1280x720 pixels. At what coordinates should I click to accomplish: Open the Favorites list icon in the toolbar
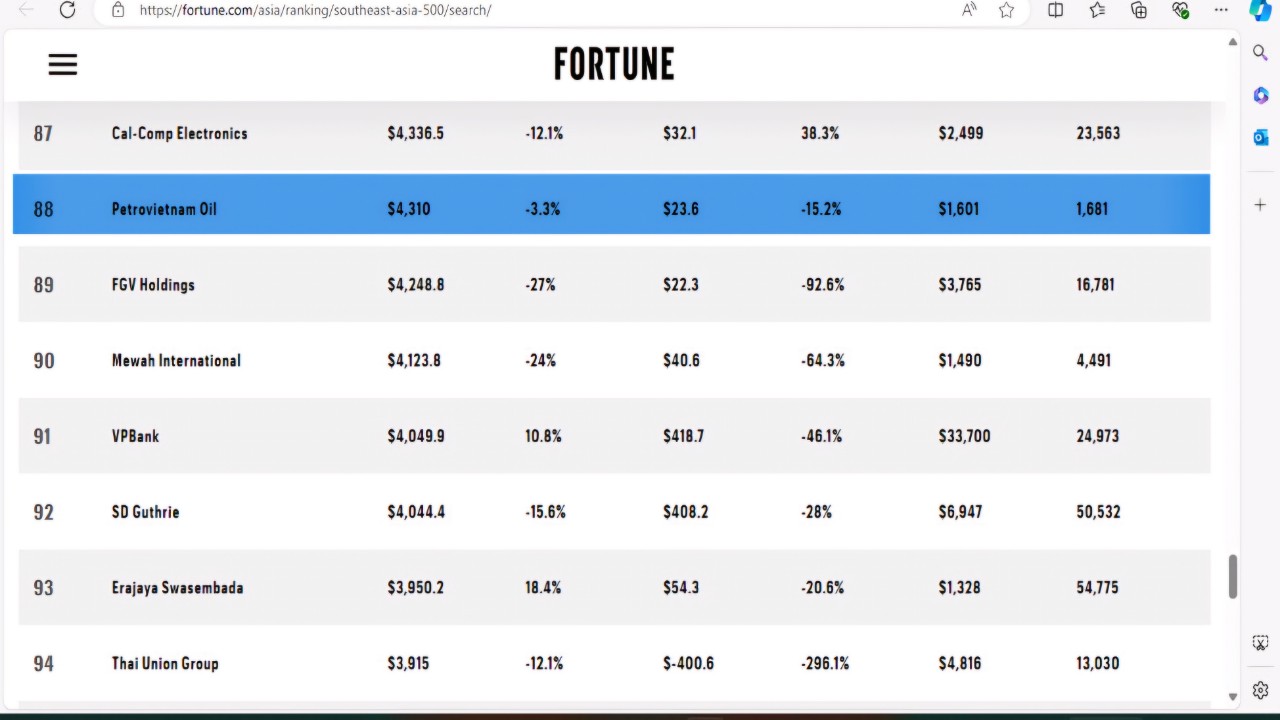1097,10
